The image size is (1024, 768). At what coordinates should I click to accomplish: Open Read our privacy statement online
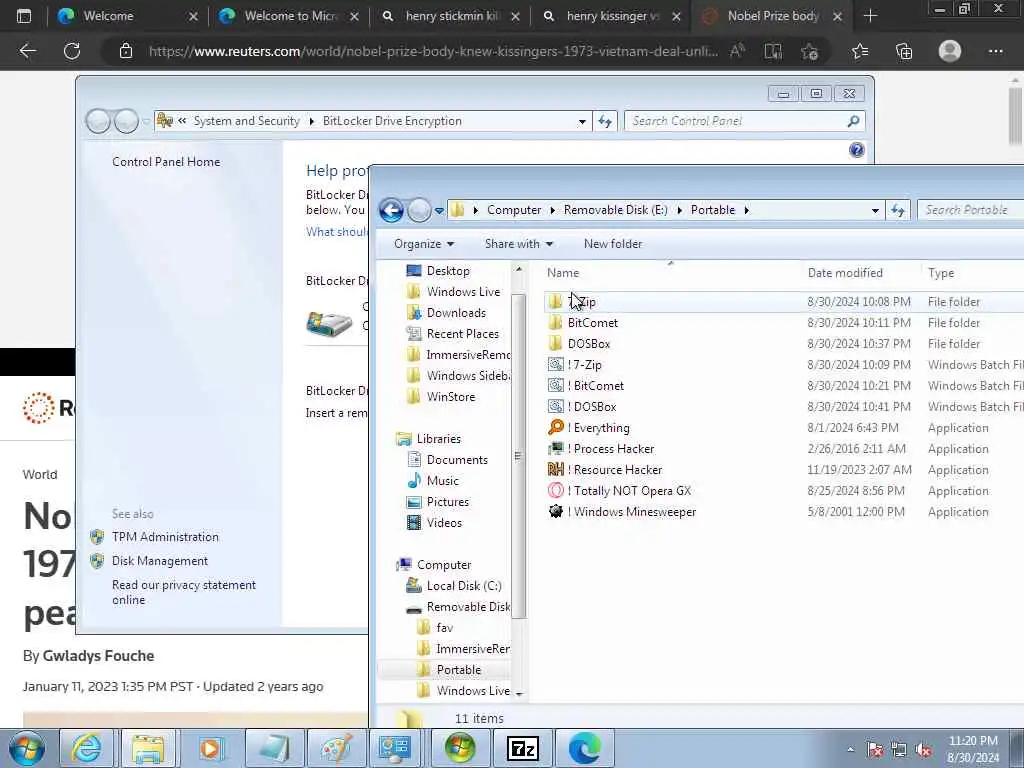[184, 592]
